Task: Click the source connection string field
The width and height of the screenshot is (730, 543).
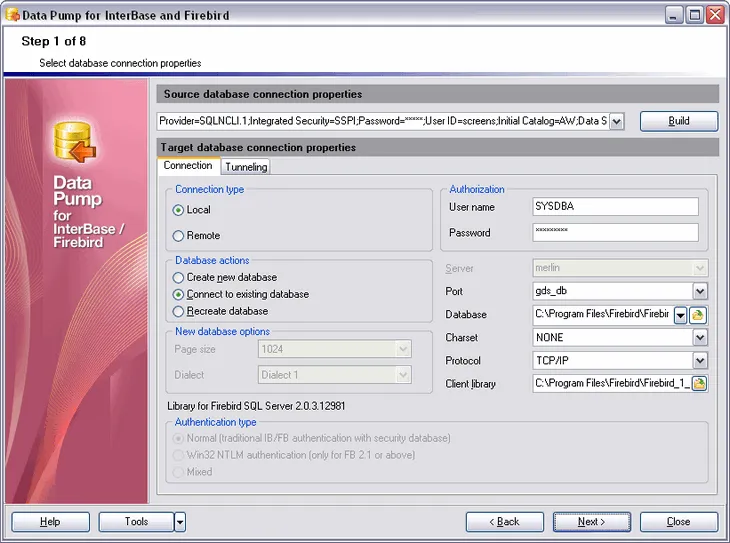Action: coord(383,122)
